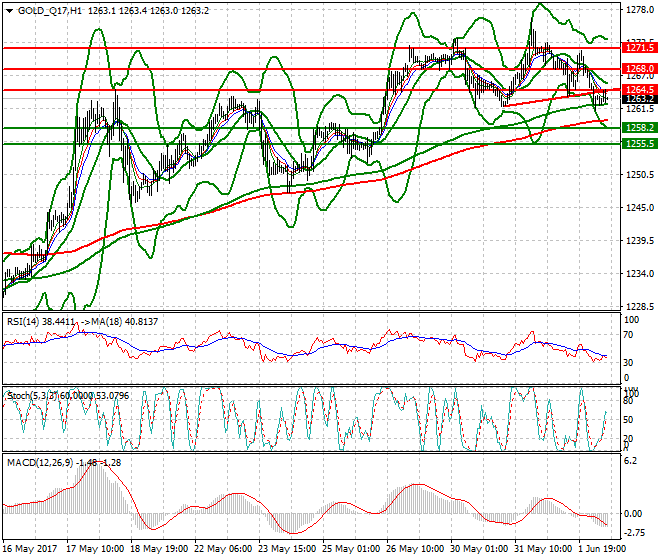Viewport: 660px width, 560px height.
Task: Click the MACD scale value 0.00
Action: (x=633, y=514)
